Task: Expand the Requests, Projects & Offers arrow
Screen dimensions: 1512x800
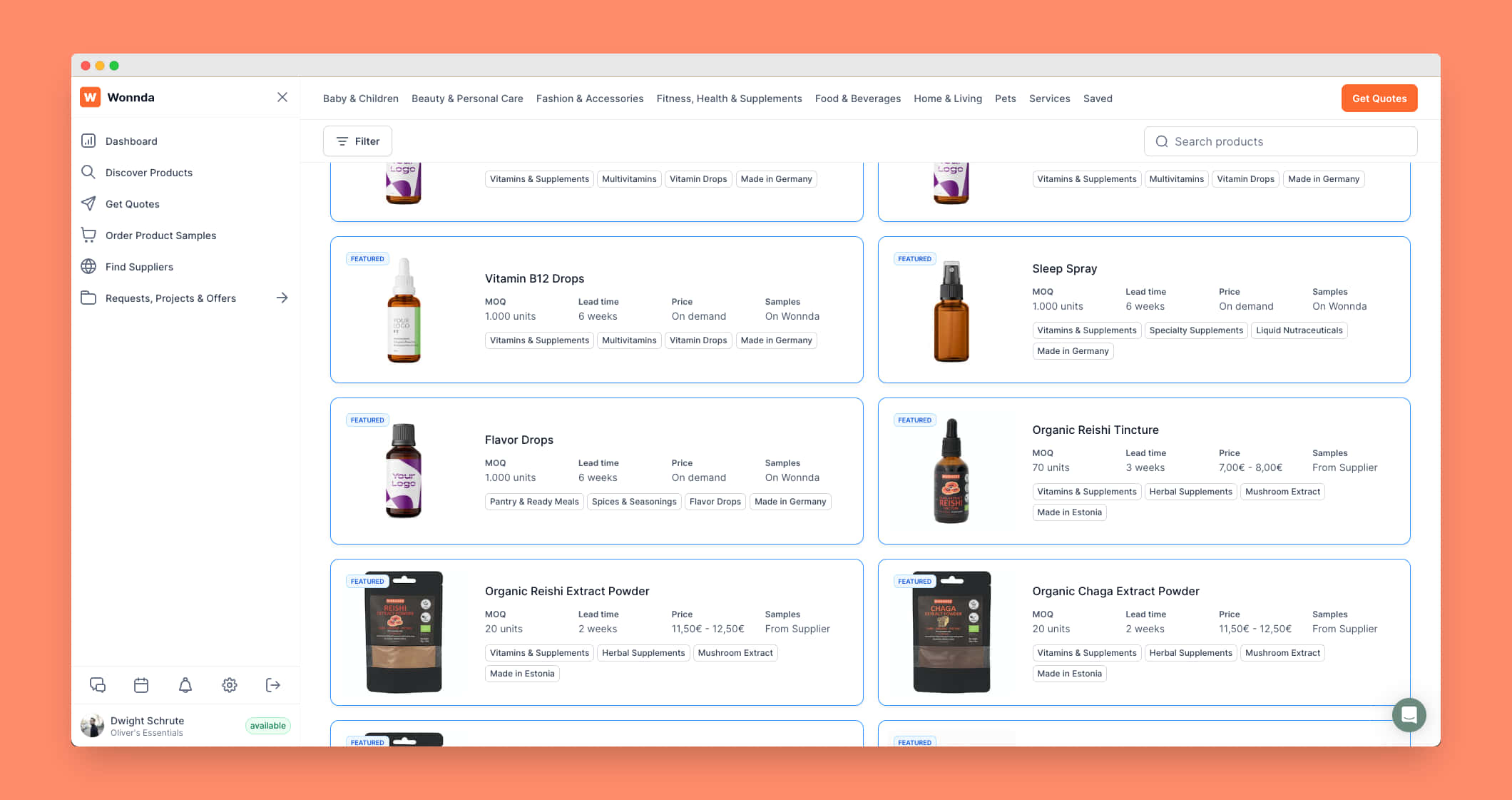Action: [x=282, y=298]
